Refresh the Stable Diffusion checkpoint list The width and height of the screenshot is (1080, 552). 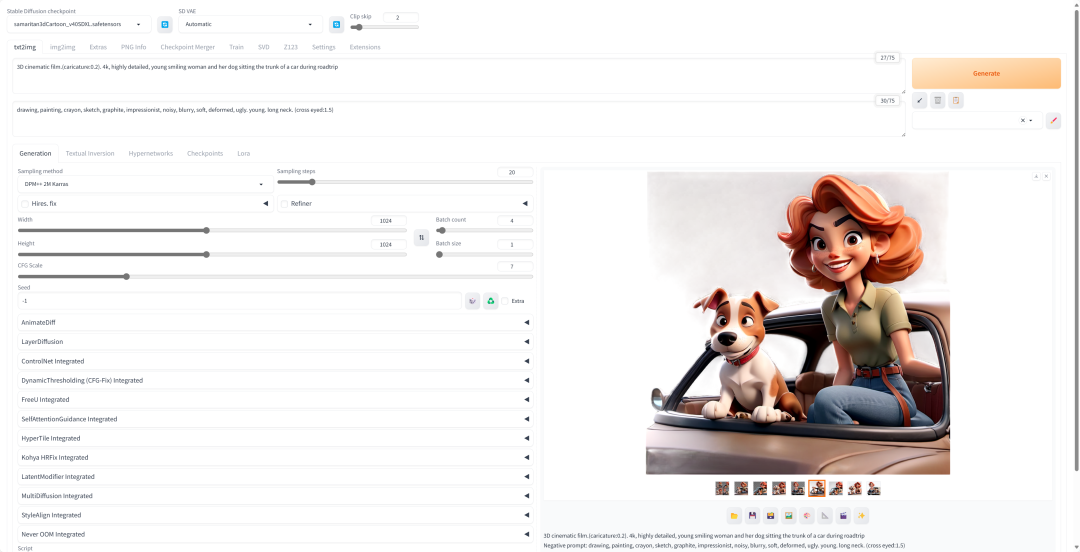pos(165,25)
